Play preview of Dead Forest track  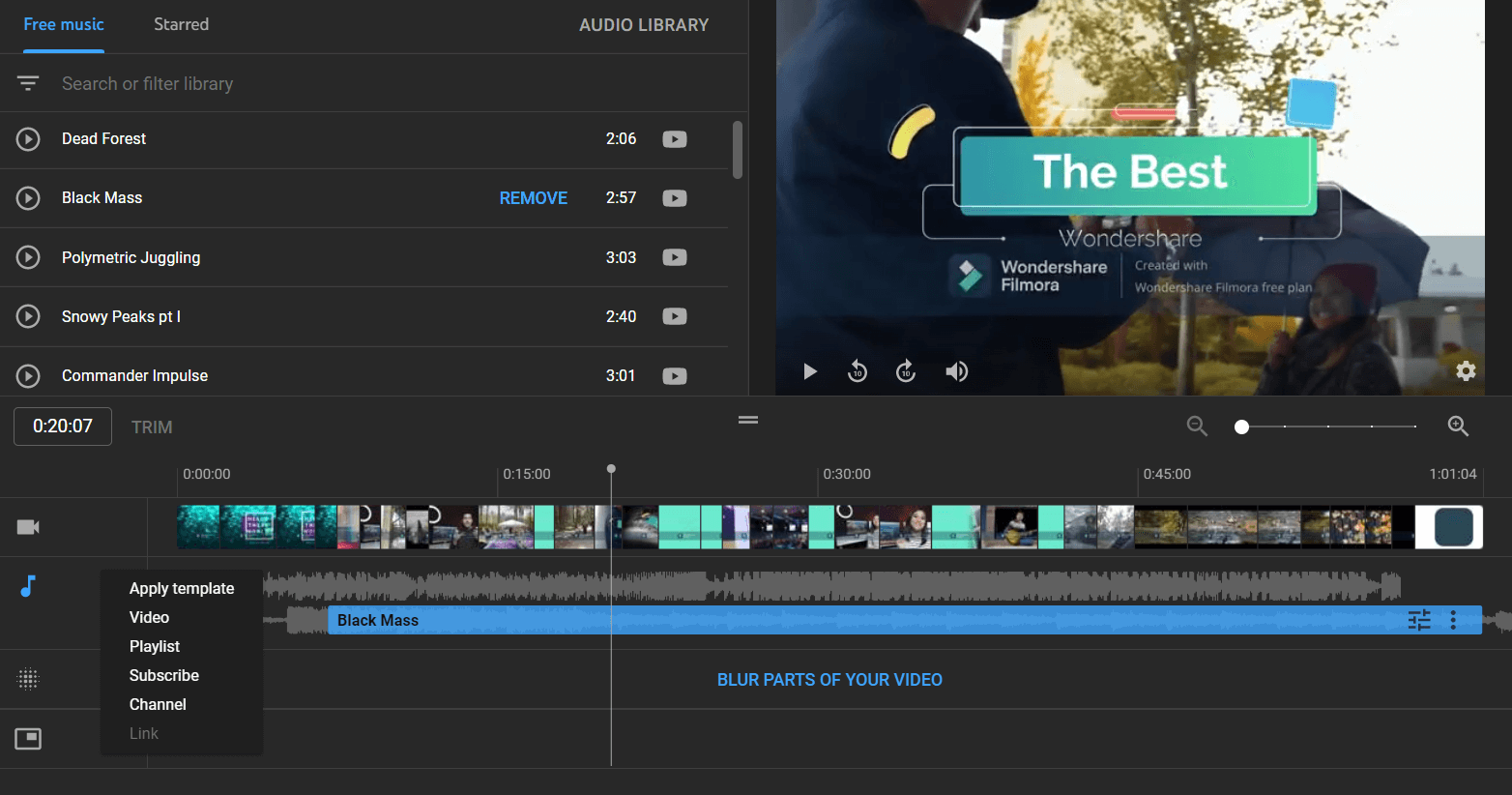coord(28,139)
